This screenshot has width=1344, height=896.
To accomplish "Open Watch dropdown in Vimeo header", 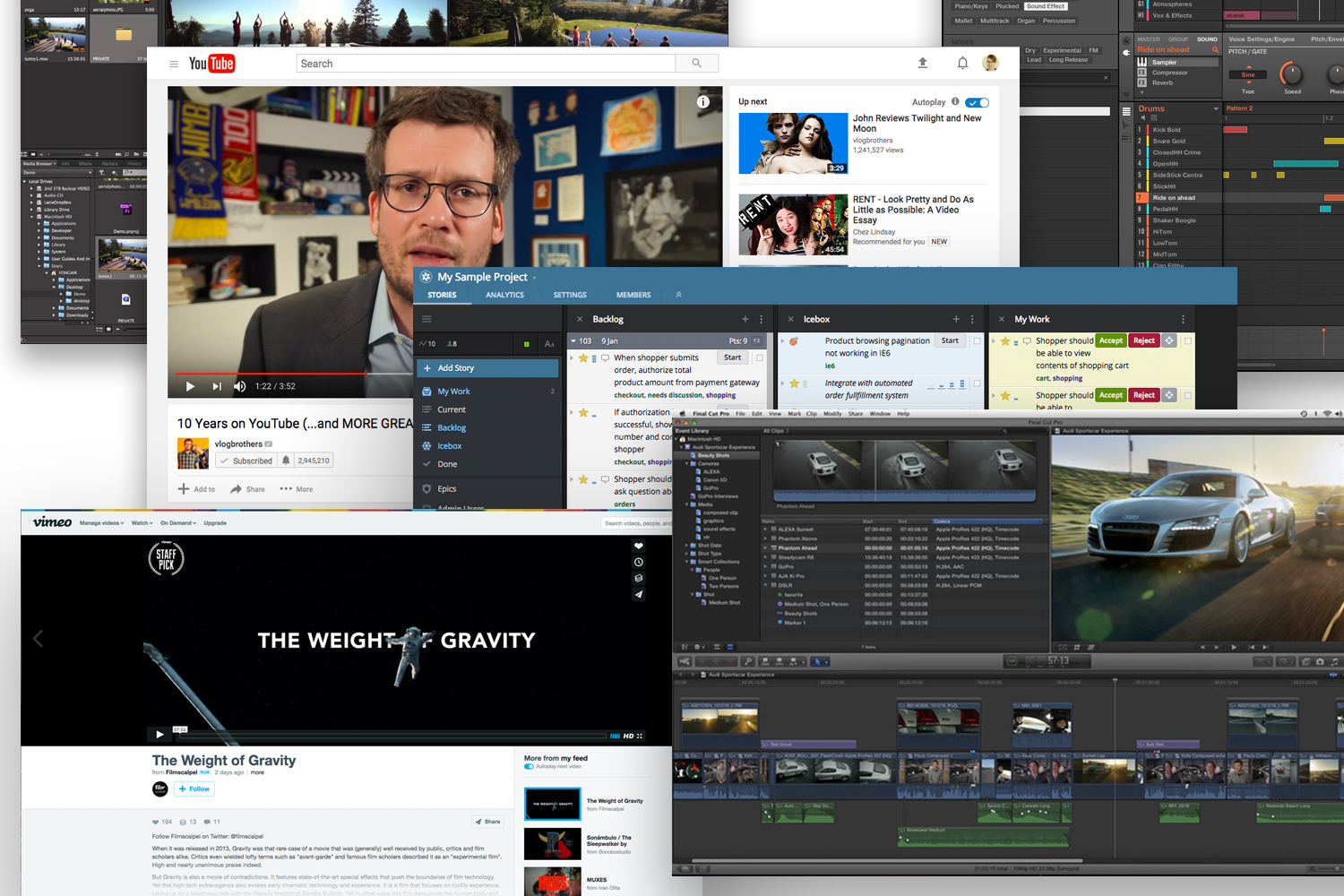I will (x=142, y=523).
